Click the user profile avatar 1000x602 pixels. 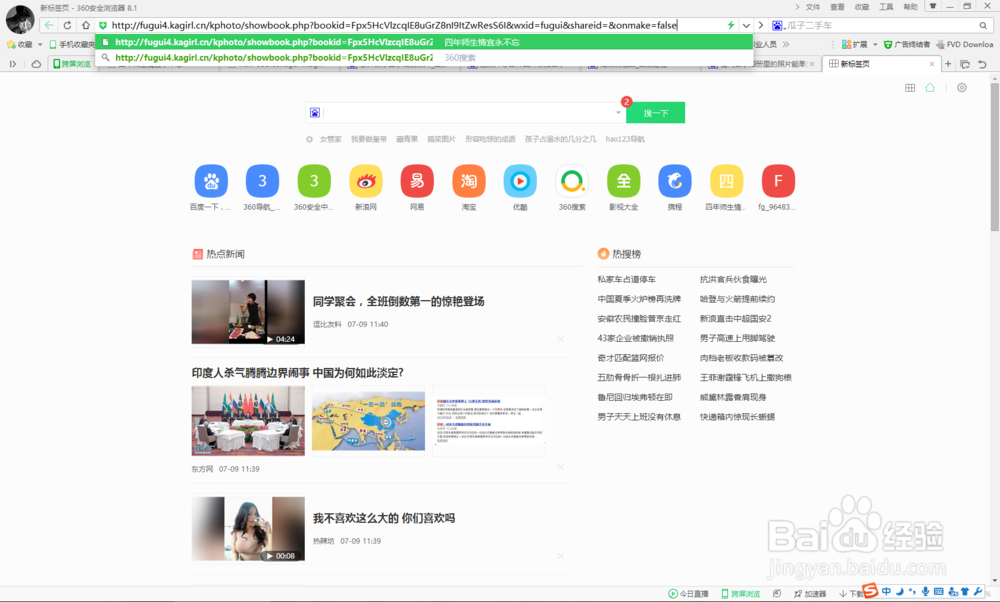[20, 19]
